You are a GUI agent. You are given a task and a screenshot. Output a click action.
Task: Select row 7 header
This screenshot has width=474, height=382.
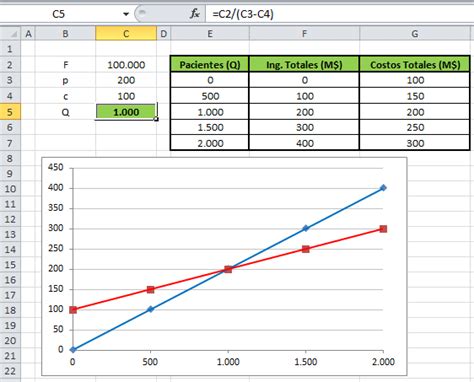(x=10, y=143)
